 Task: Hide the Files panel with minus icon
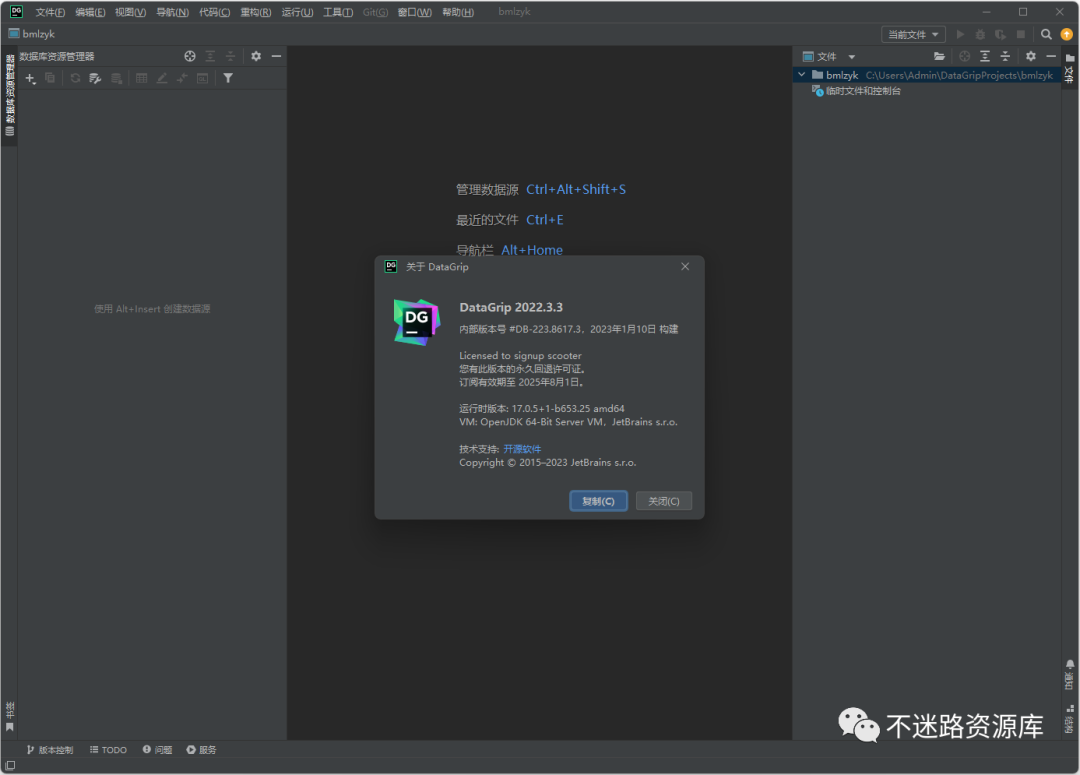1051,56
